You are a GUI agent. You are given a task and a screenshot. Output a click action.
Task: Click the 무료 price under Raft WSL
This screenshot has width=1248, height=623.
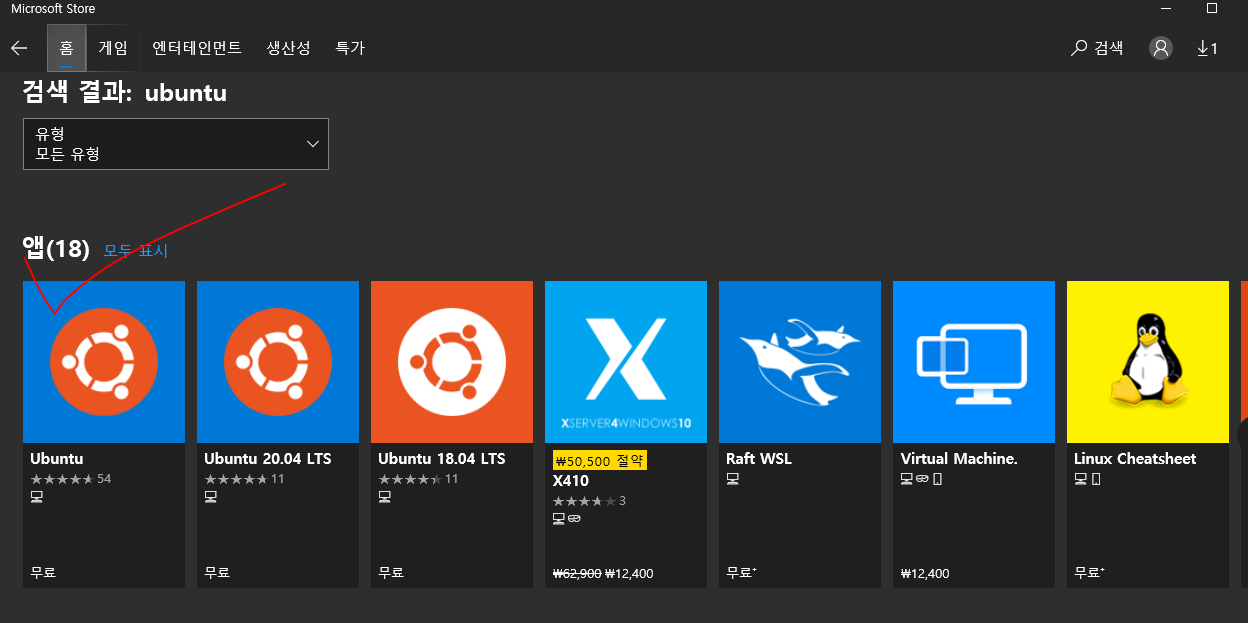point(741,573)
